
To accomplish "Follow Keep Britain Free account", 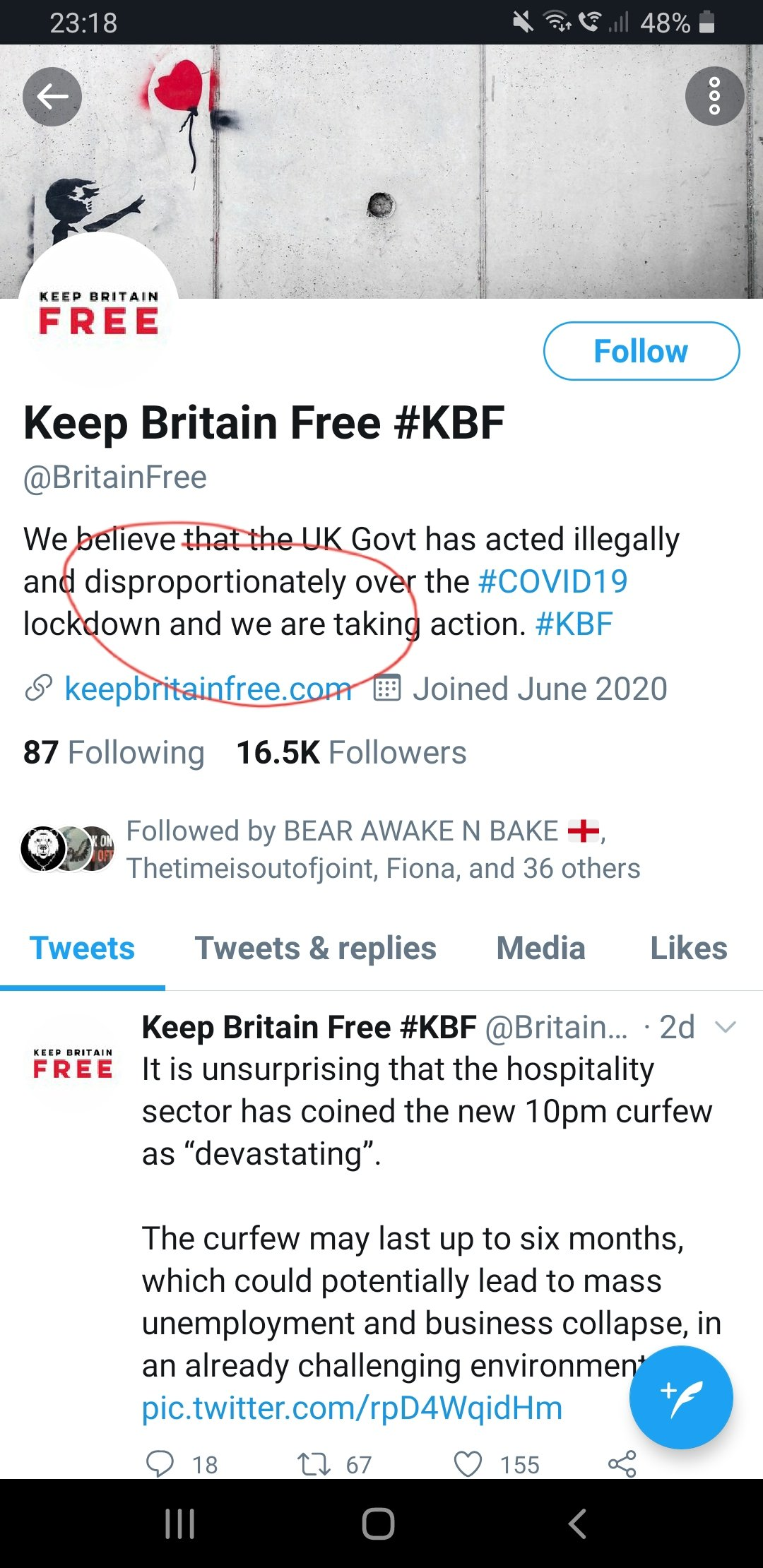I will click(x=641, y=351).
